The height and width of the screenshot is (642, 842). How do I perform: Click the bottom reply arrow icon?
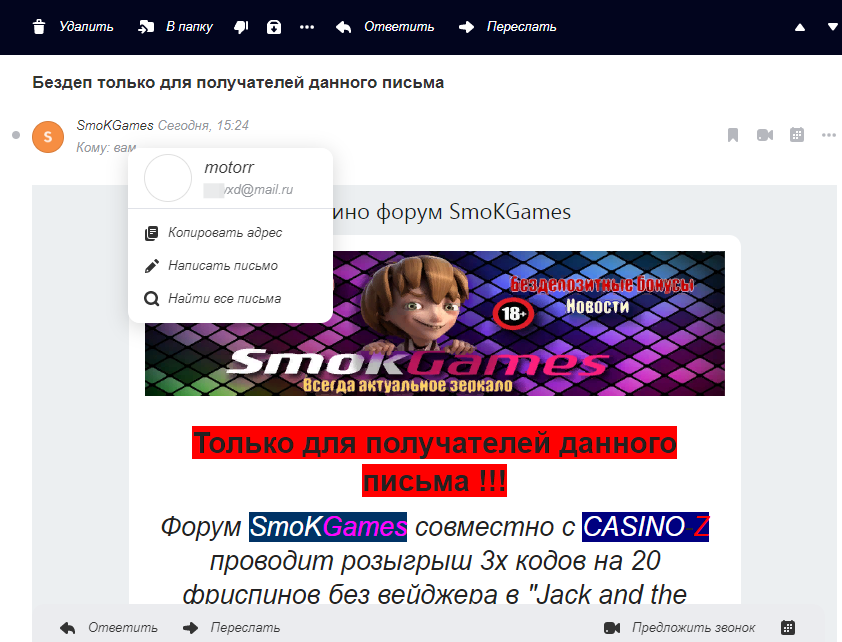coord(68,628)
